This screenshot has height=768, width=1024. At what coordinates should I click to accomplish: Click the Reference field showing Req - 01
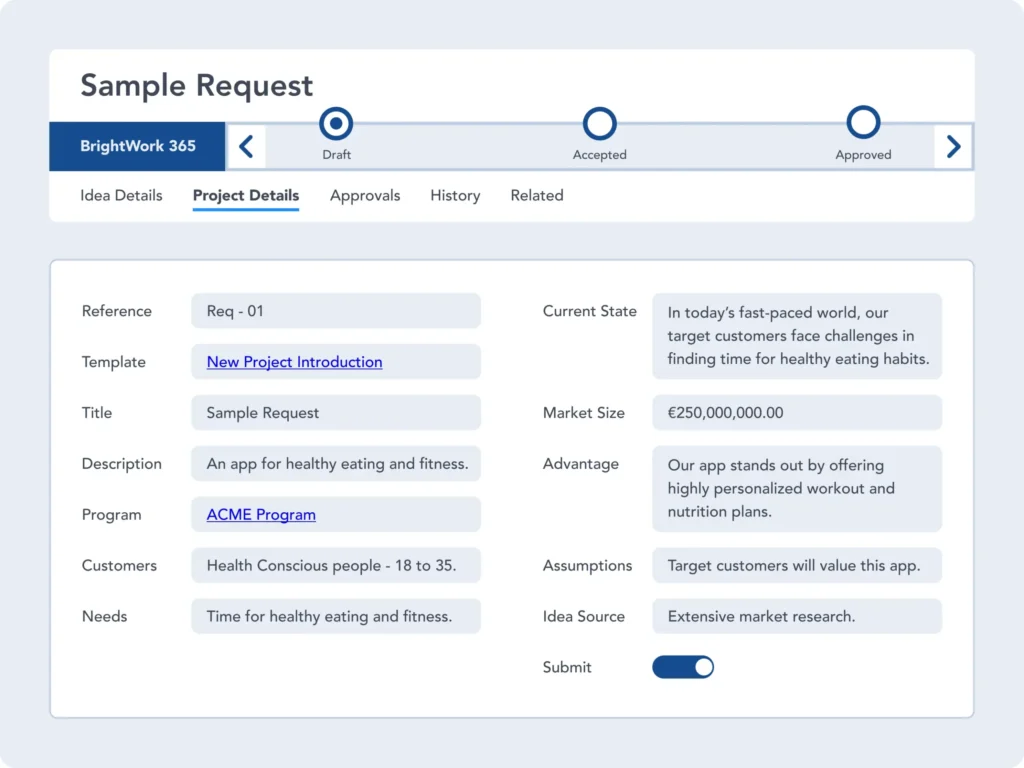[x=335, y=311]
